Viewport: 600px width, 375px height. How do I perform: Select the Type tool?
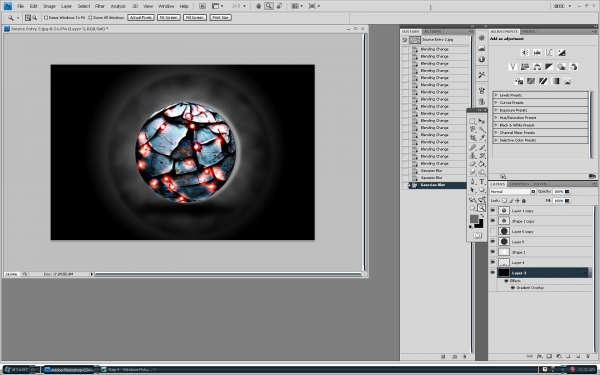[482, 182]
